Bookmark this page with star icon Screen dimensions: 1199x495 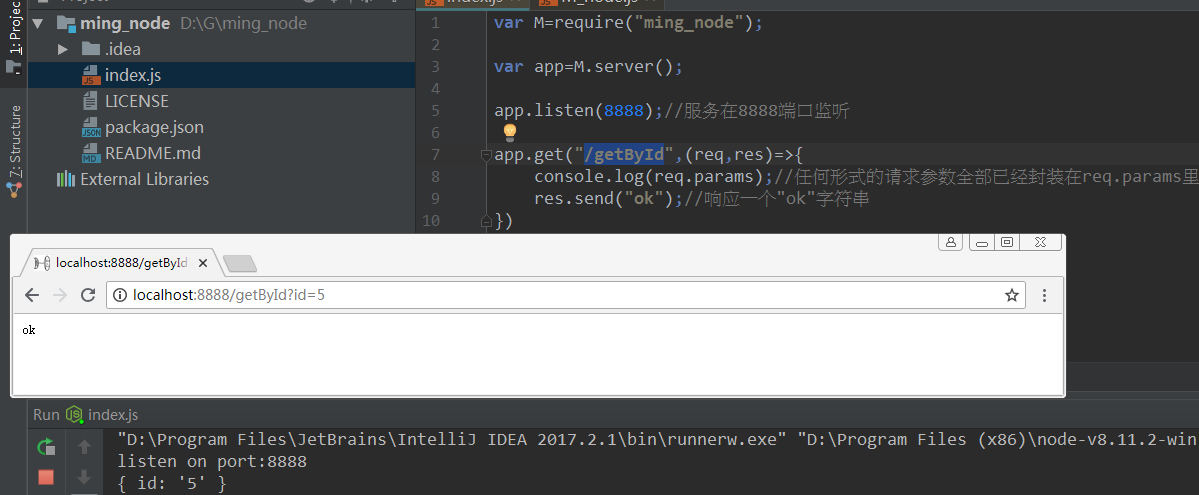[1012, 295]
